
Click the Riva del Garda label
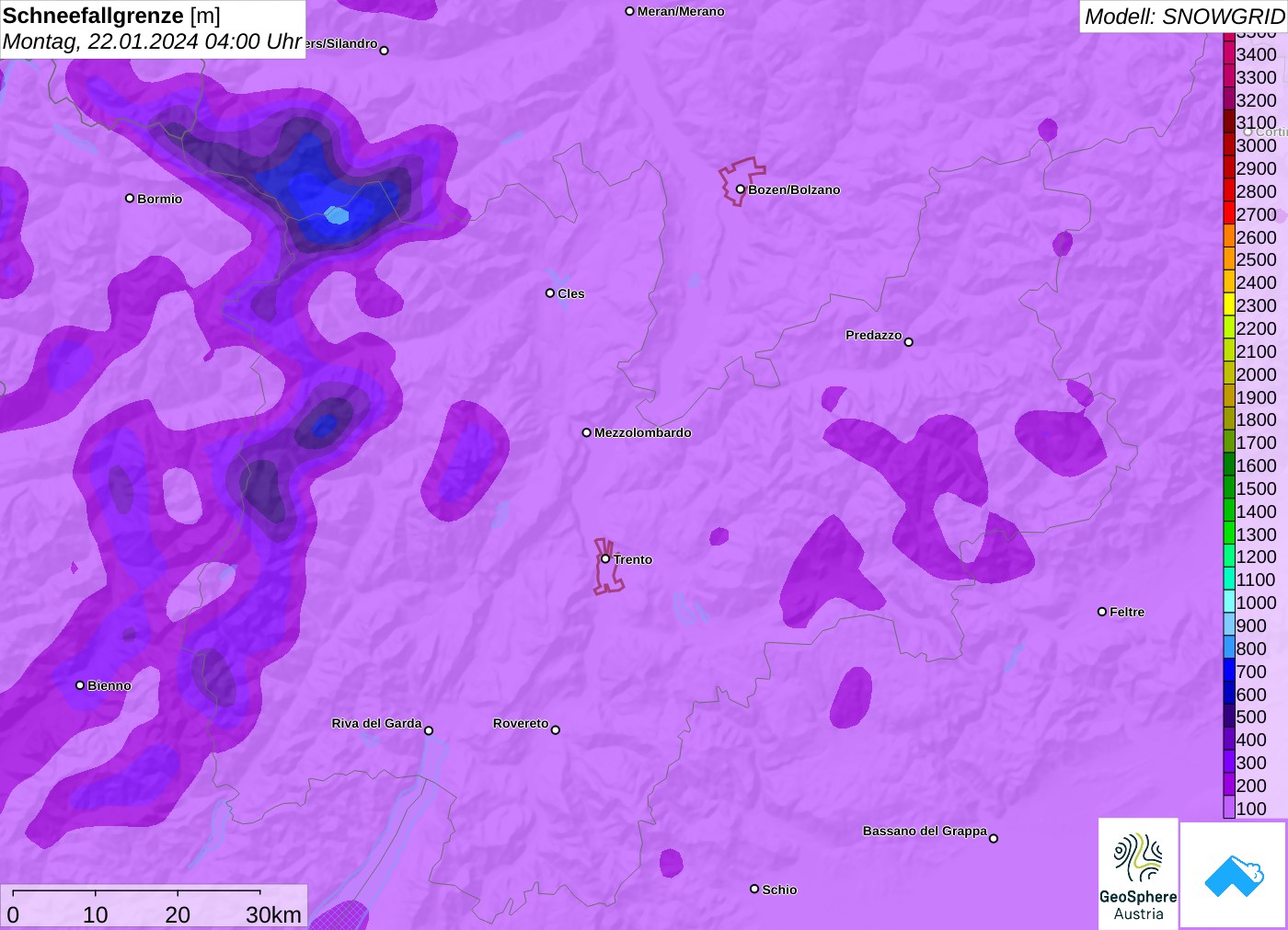[376, 723]
